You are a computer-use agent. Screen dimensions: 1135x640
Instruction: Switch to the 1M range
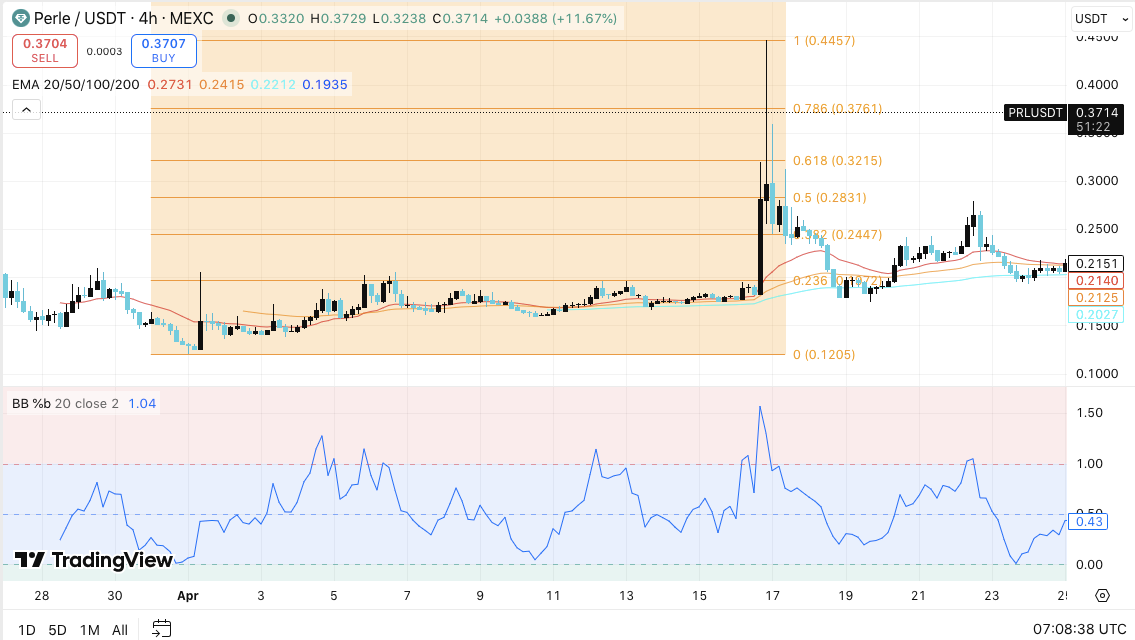click(89, 630)
